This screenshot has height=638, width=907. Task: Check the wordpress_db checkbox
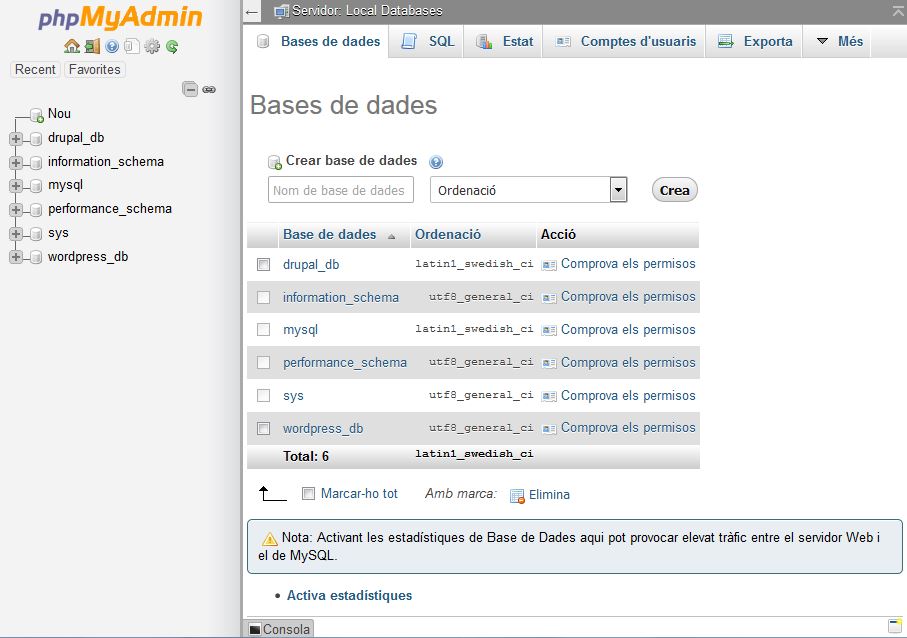(x=264, y=429)
